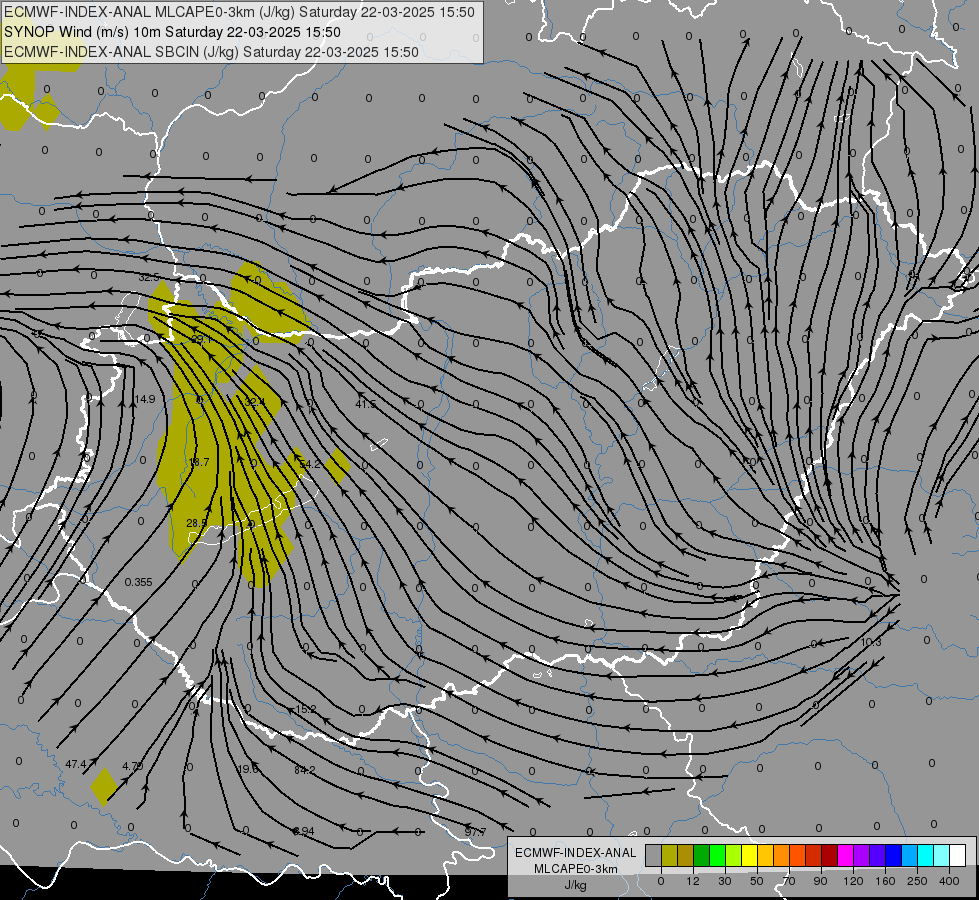Select the legend tick label 250
Viewport: 979px width, 900px height.
pos(917,881)
